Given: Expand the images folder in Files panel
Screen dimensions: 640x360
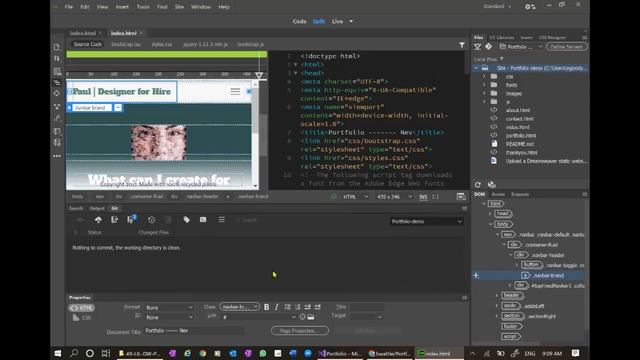Looking at the screenshot, I should coord(484,93).
